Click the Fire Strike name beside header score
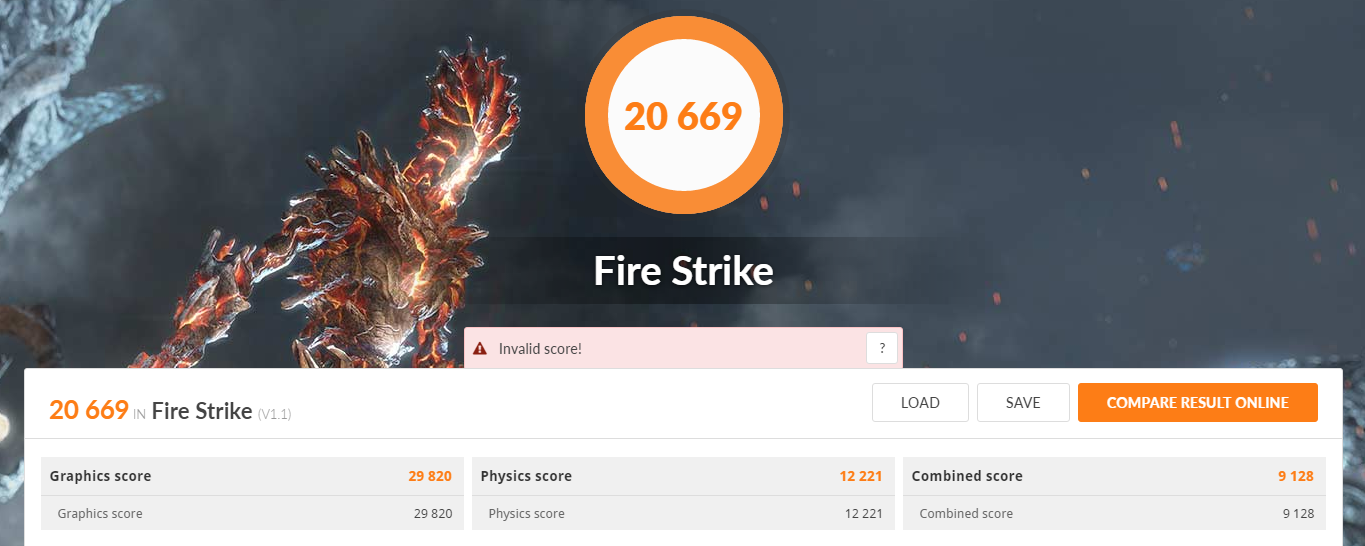Viewport: 1365px width, 546px height. click(x=202, y=410)
